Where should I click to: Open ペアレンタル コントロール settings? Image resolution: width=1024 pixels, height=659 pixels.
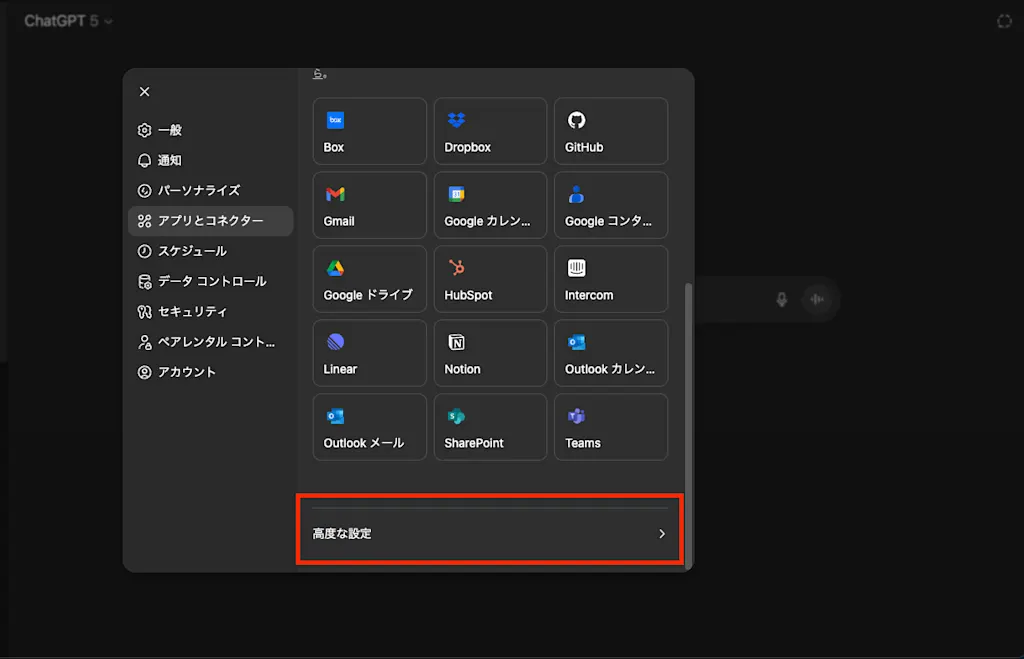click(x=211, y=342)
